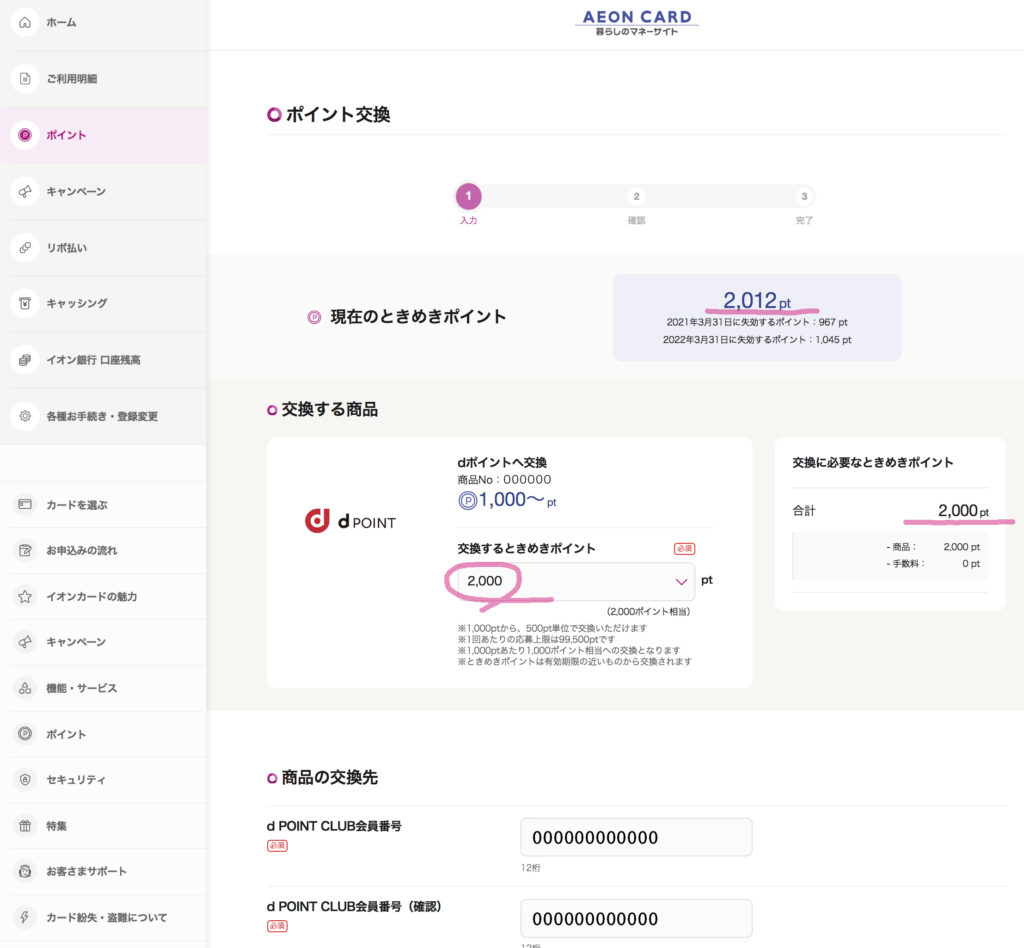Click the megaphone icon beside lower キャンペーン
Viewport: 1024px width, 948px height.
pos(25,642)
